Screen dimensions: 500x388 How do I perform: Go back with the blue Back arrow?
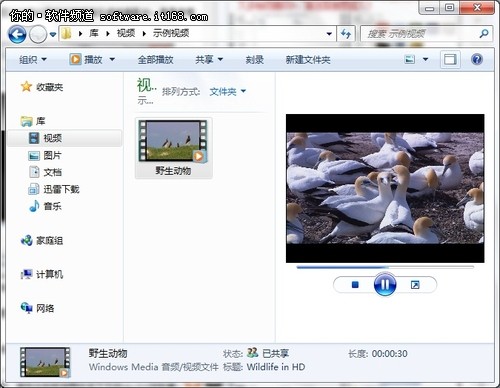17,34
